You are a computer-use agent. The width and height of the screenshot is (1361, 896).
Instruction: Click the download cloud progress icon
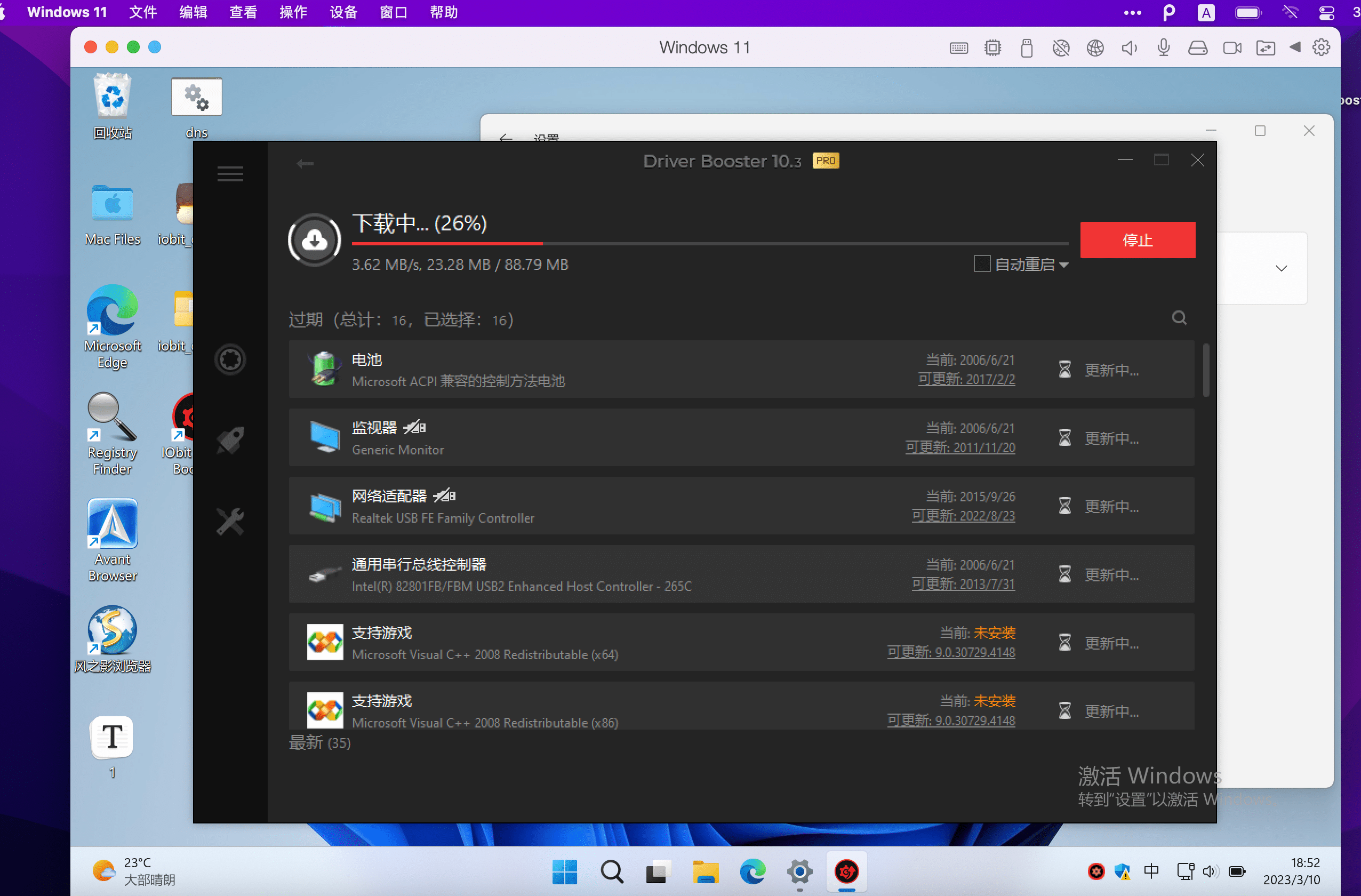(315, 240)
